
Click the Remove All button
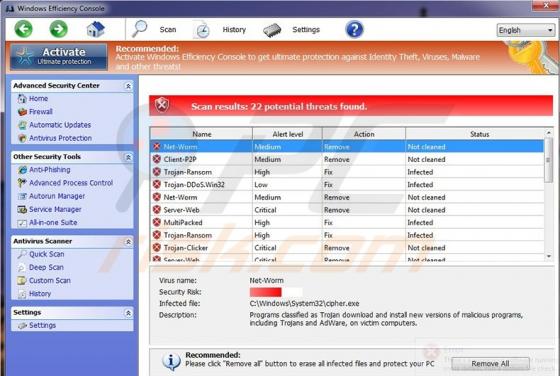490,364
